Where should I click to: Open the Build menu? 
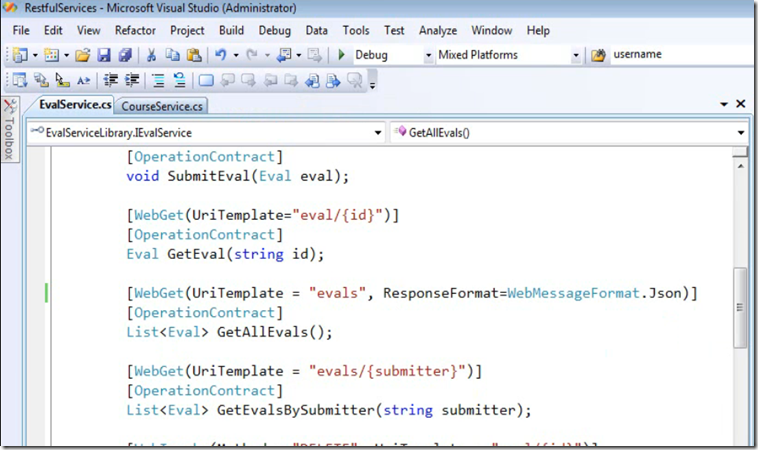click(x=231, y=30)
